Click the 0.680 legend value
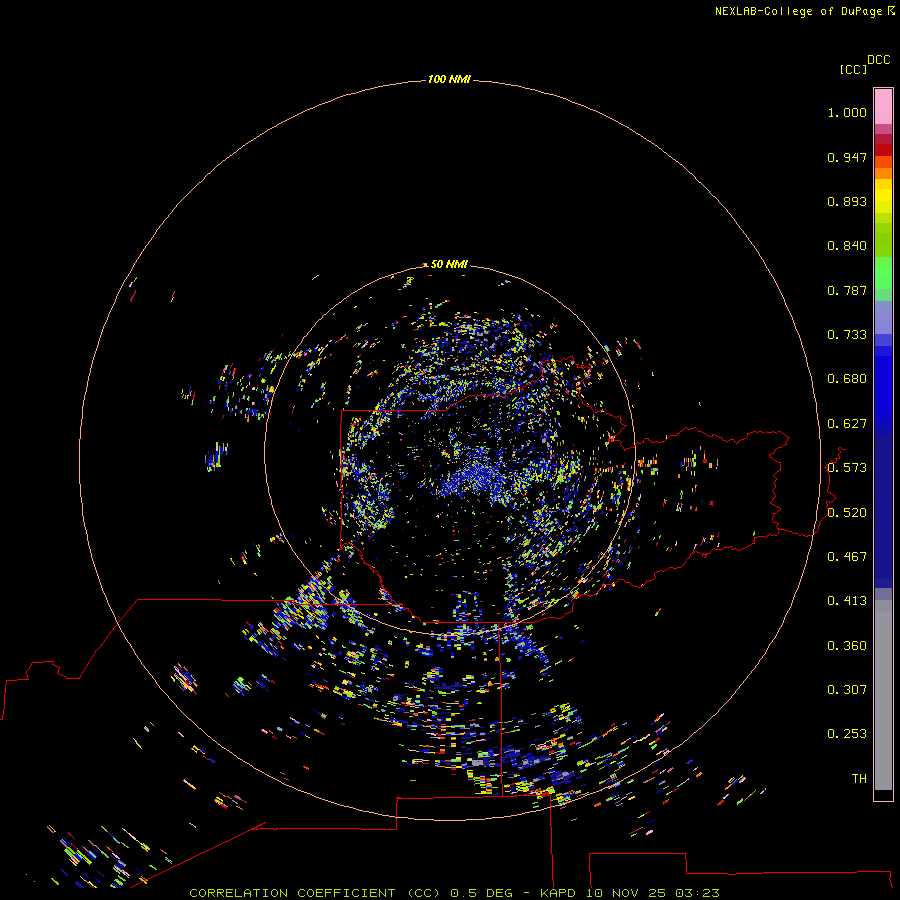The height and width of the screenshot is (900, 900). (847, 379)
